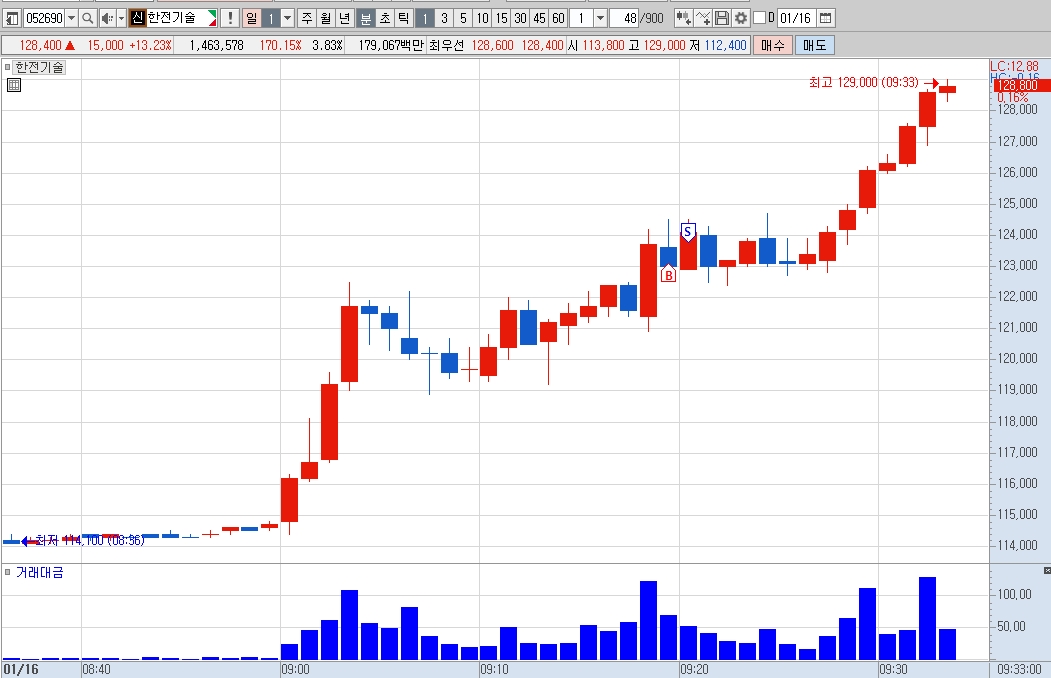Click the add candlestick chart icon
The width and height of the screenshot is (1051, 678).
tap(684, 18)
